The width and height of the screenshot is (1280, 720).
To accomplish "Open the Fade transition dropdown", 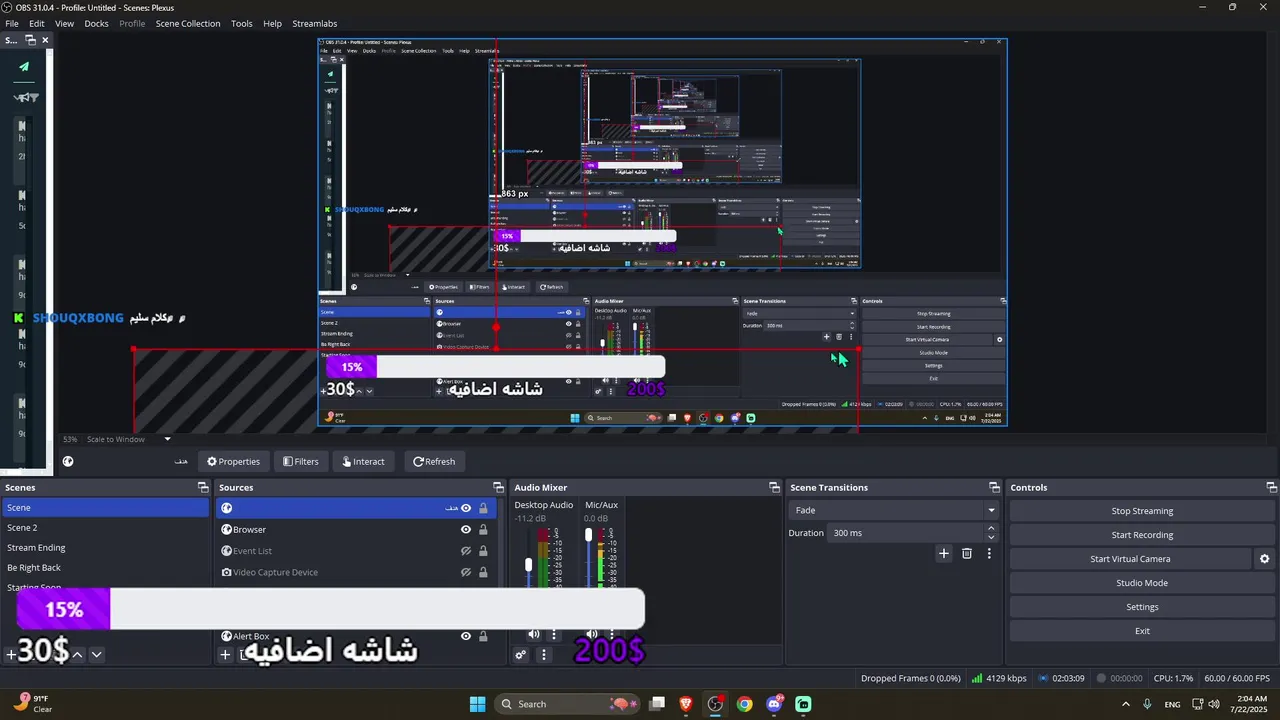I will (894, 511).
